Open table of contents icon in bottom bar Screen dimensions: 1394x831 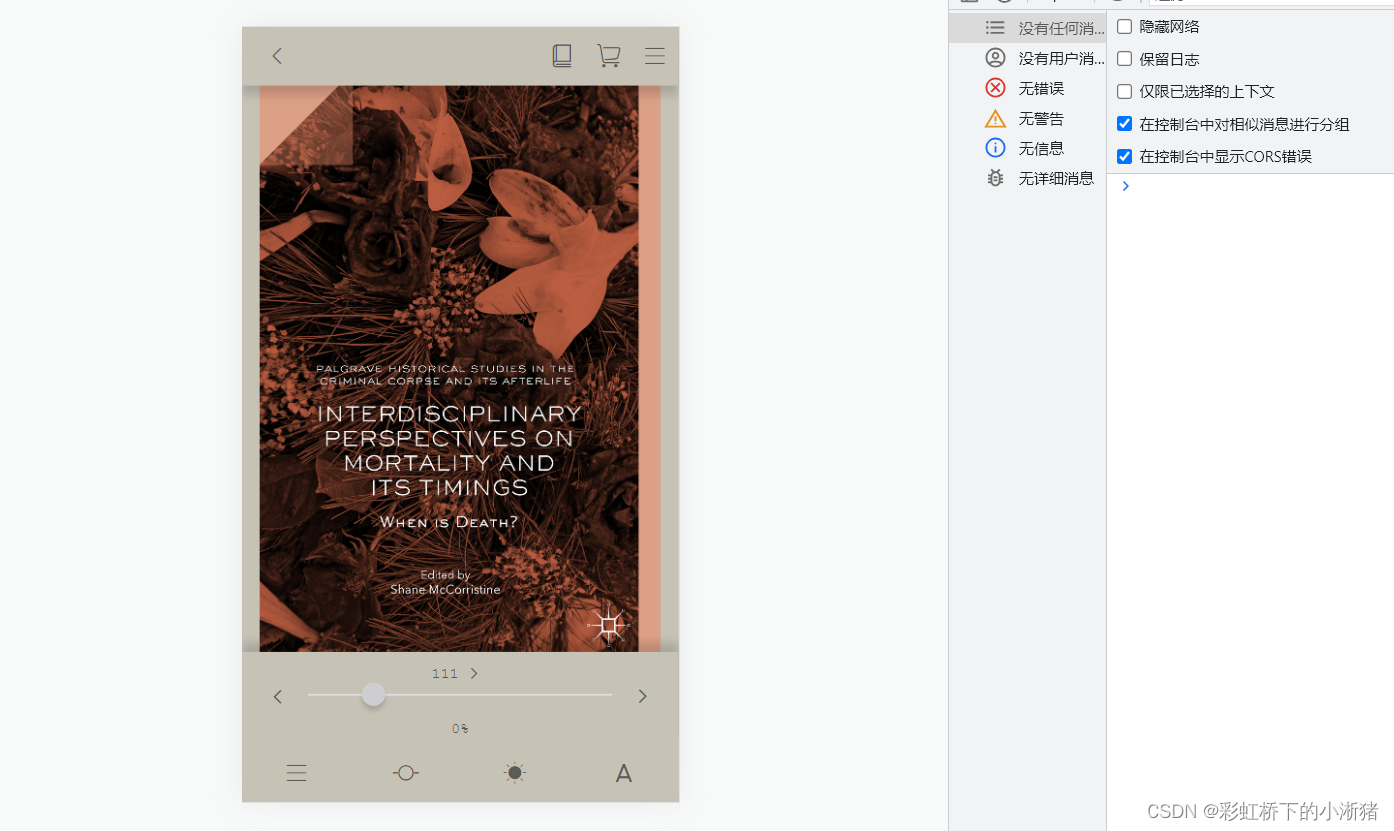point(296,773)
